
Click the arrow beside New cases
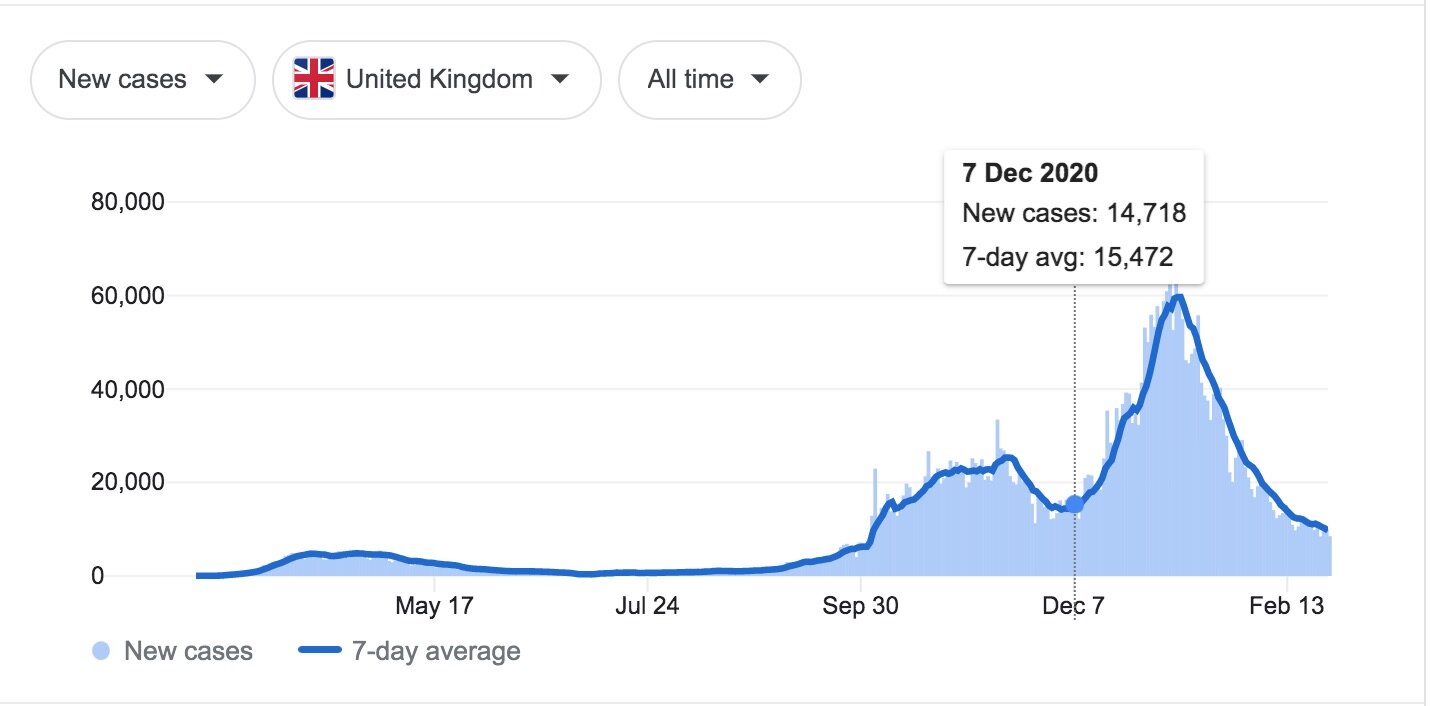213,79
